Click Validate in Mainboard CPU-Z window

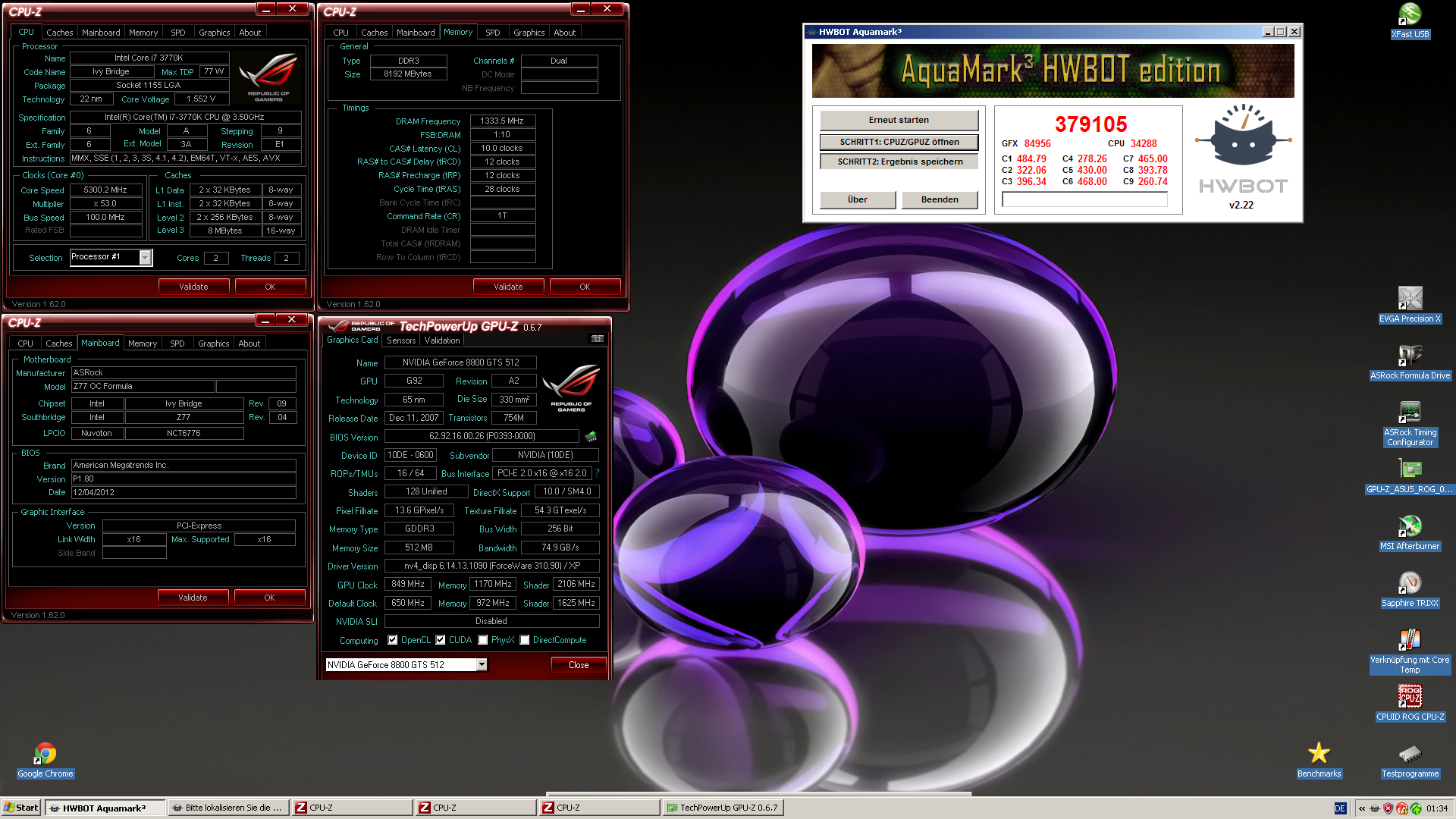click(x=193, y=598)
